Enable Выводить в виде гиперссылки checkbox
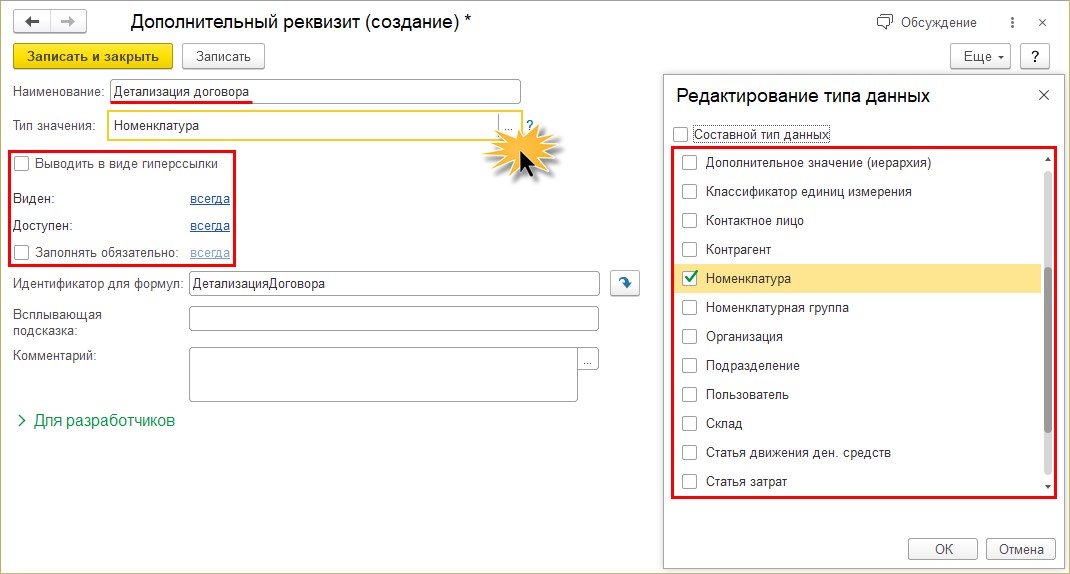Image resolution: width=1070 pixels, height=574 pixels. tap(22, 163)
